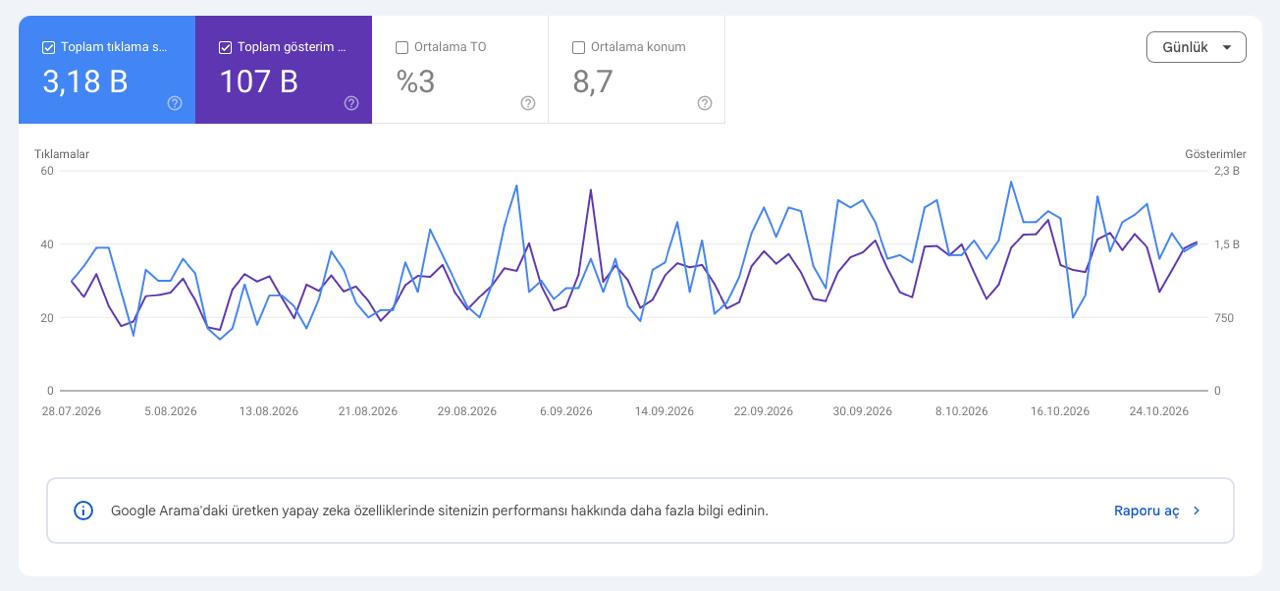Screen dimensions: 1280x591
Task: Click the 40 left axis value
Action: coord(47,244)
